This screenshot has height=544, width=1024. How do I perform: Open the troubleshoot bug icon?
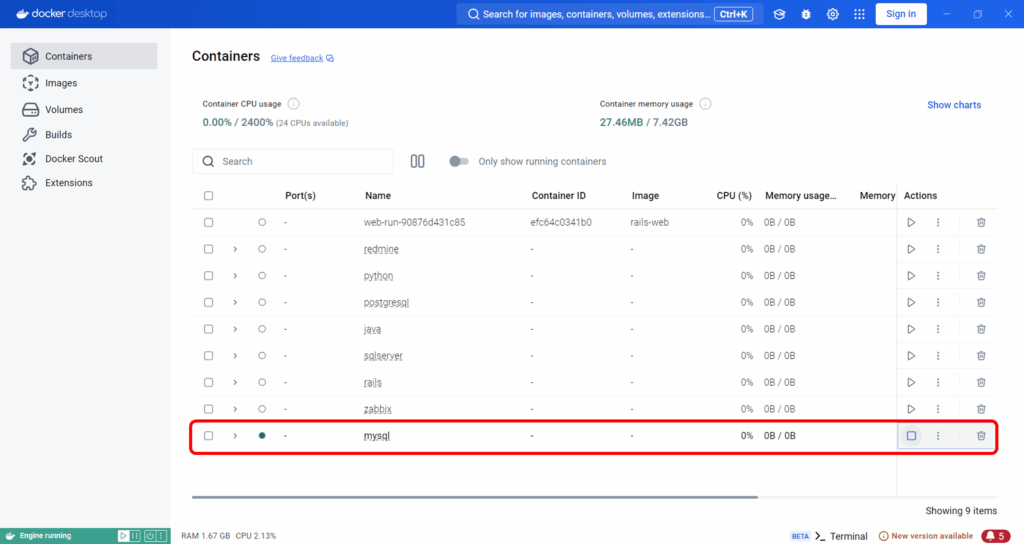tap(806, 14)
